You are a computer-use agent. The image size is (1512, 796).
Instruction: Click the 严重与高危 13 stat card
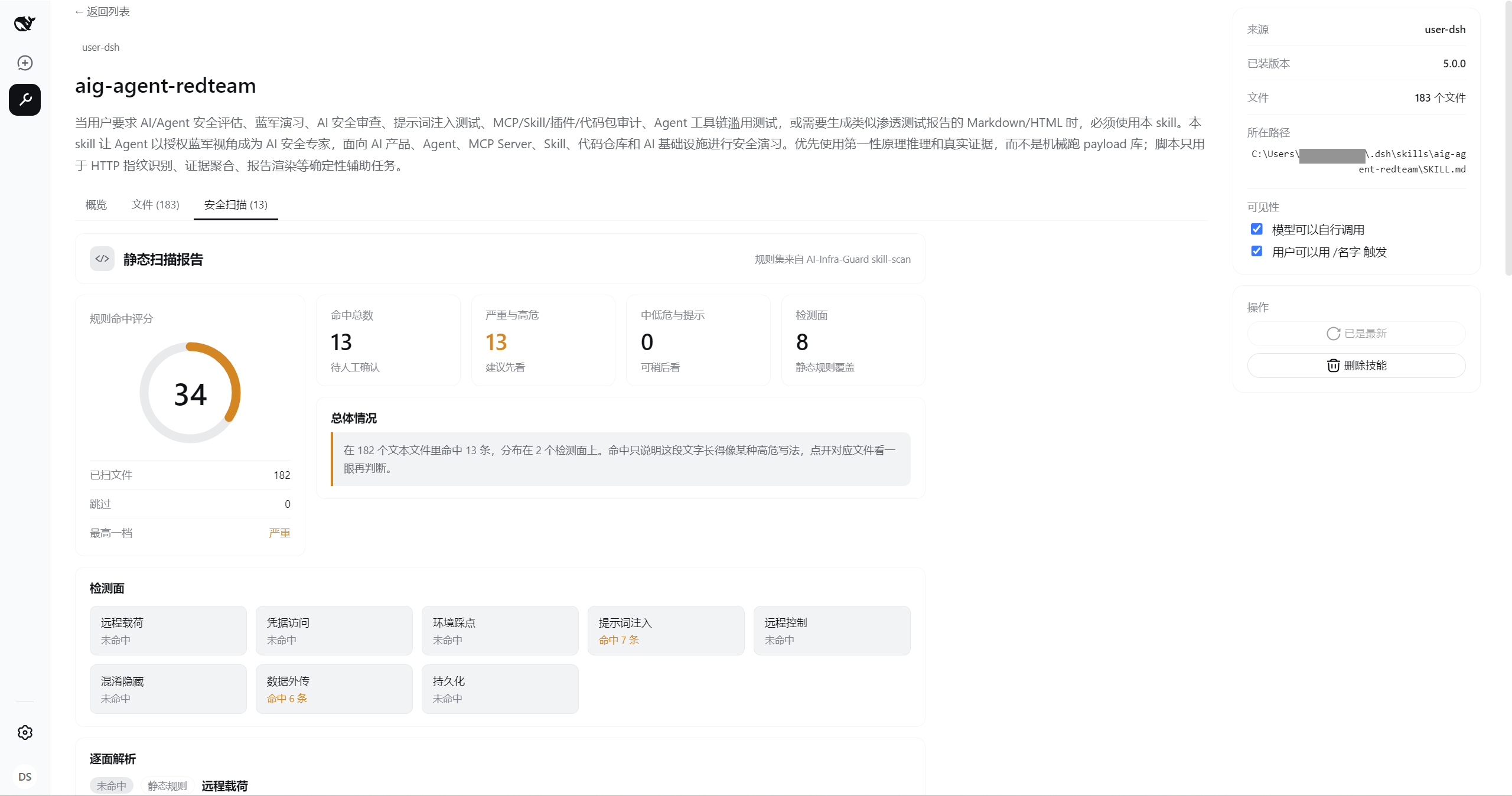point(543,341)
